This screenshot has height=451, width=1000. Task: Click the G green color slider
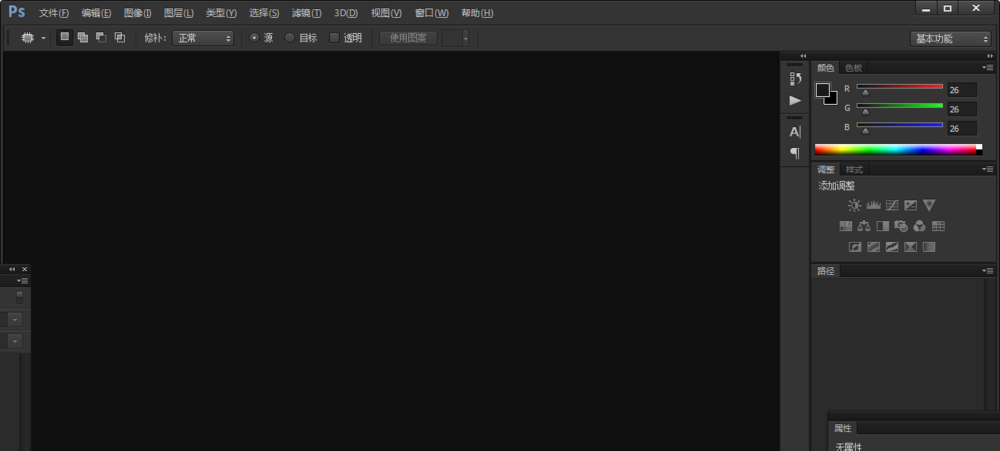[x=899, y=105]
